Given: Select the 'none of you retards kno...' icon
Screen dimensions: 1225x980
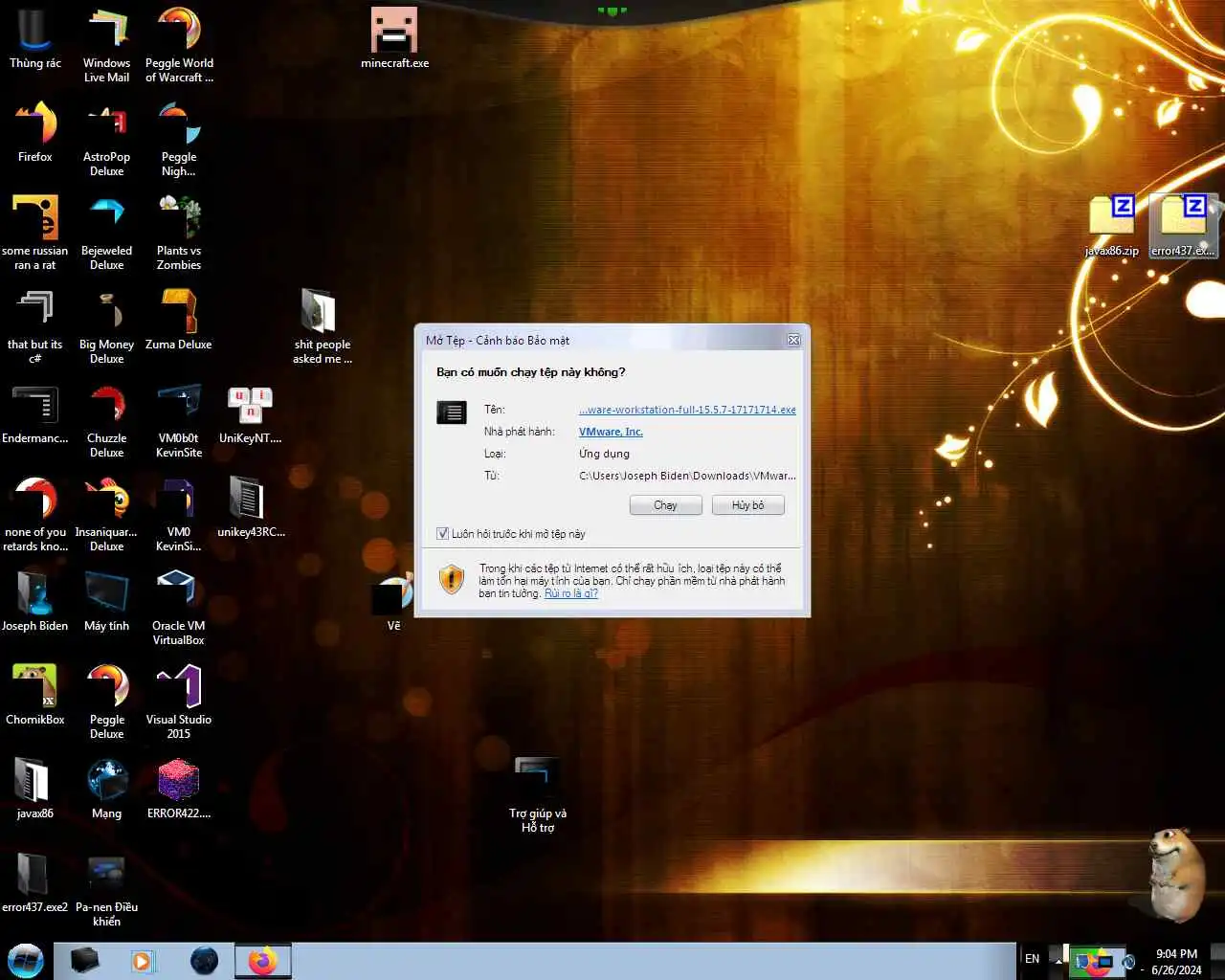Looking at the screenshot, I should click(x=35, y=514).
